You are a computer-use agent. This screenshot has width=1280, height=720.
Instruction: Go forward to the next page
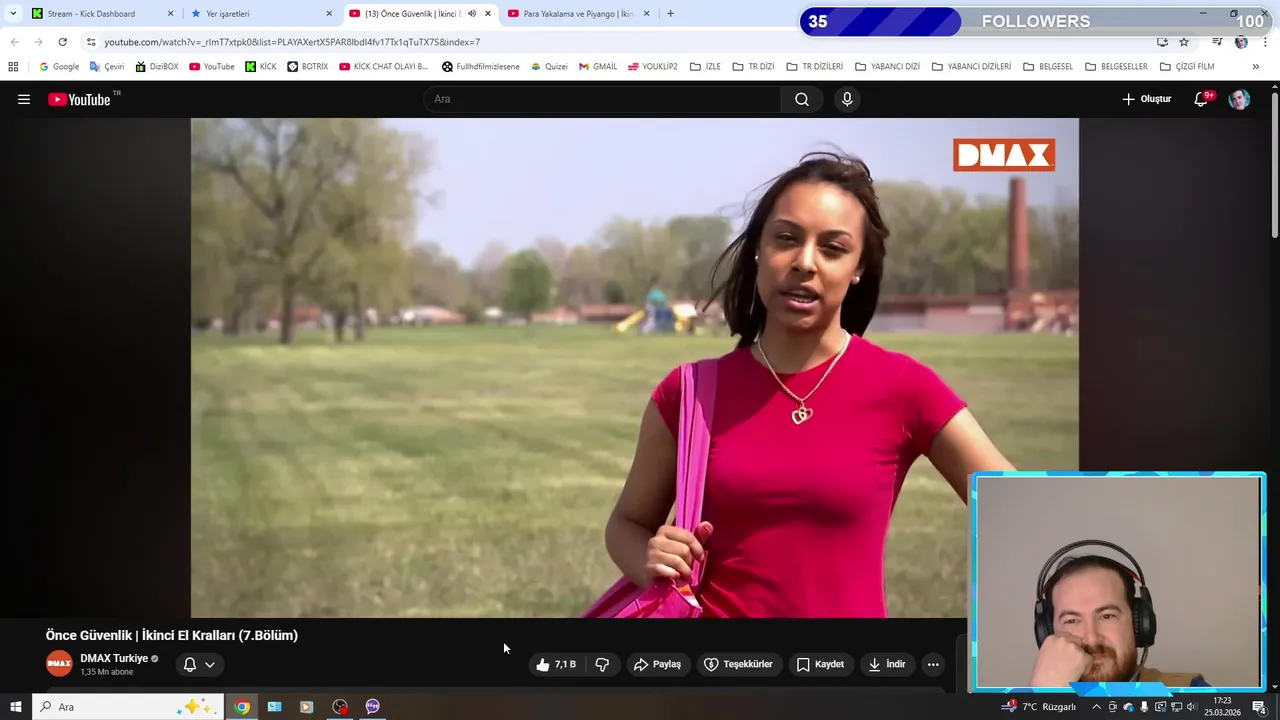click(x=39, y=42)
